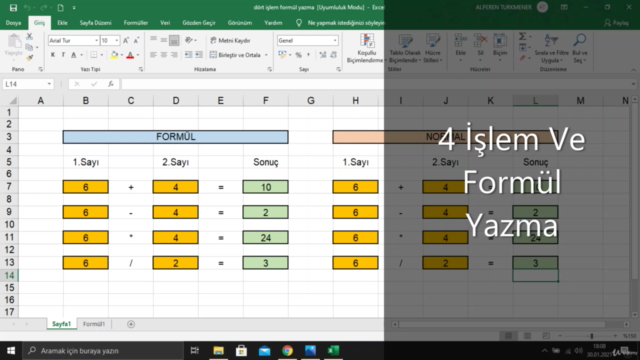
Task: Click the text orientation icon
Action: tap(189, 40)
